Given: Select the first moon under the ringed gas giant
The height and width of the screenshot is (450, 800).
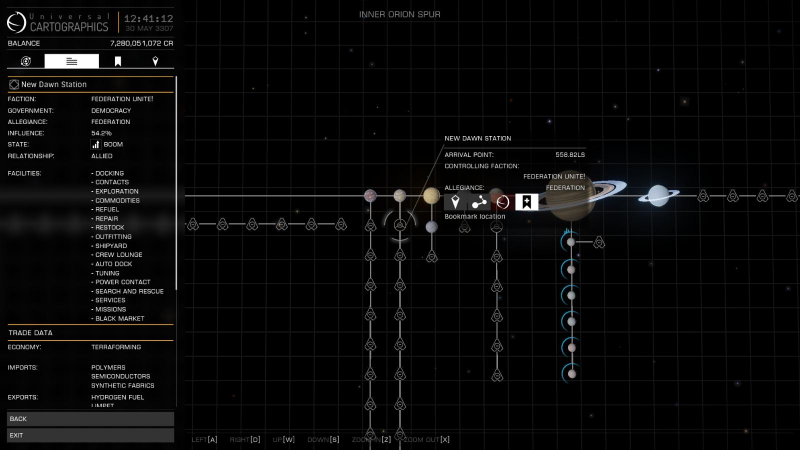Looking at the screenshot, I should pyautogui.click(x=571, y=242).
